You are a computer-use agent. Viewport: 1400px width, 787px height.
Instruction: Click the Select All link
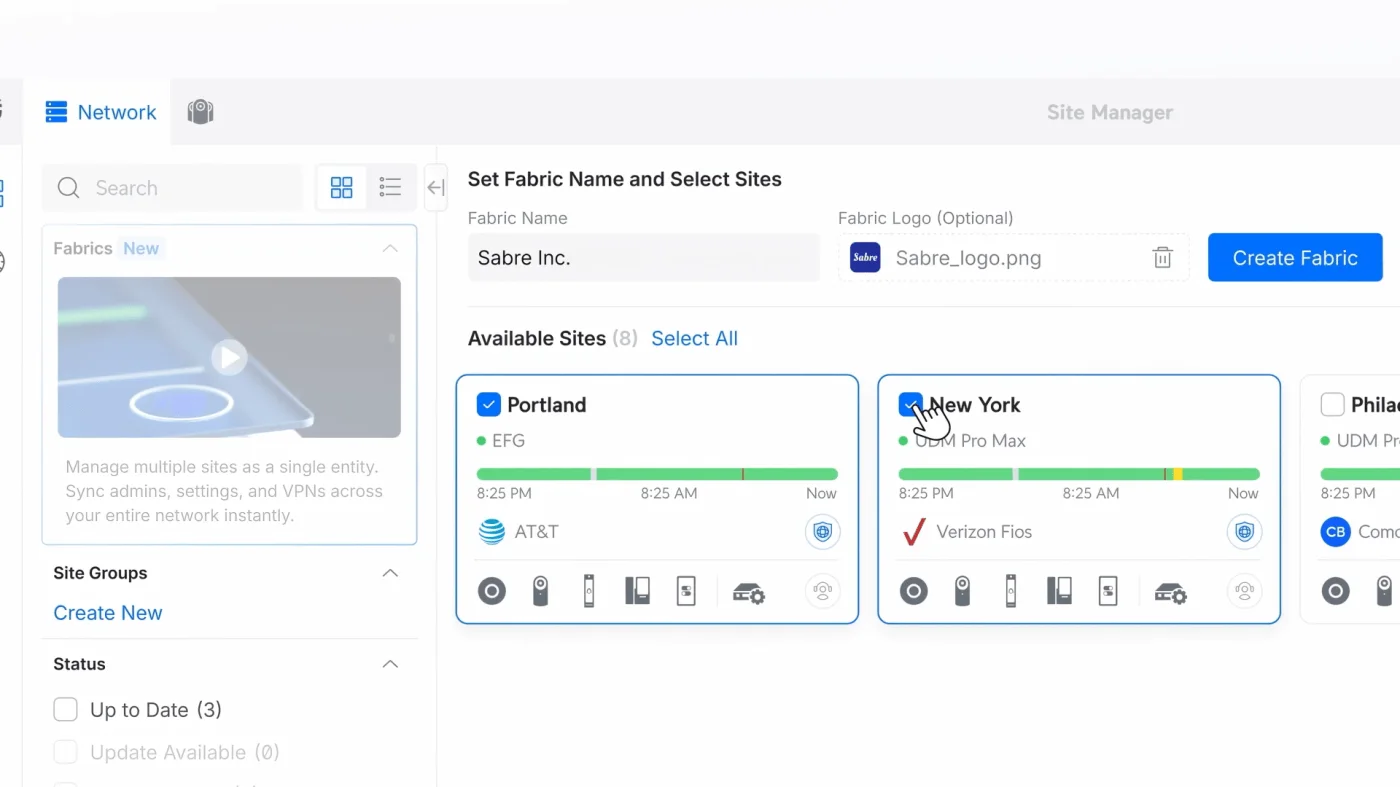click(x=694, y=338)
